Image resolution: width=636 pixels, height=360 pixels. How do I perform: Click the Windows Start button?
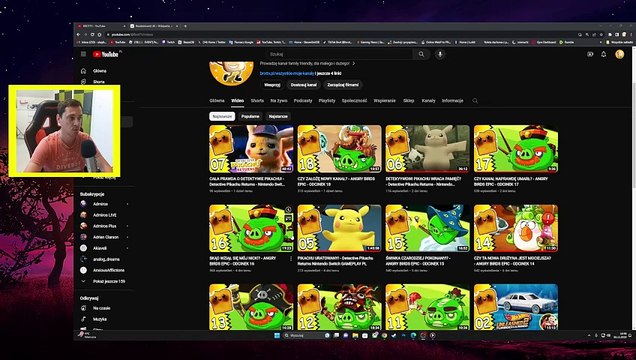[277, 336]
